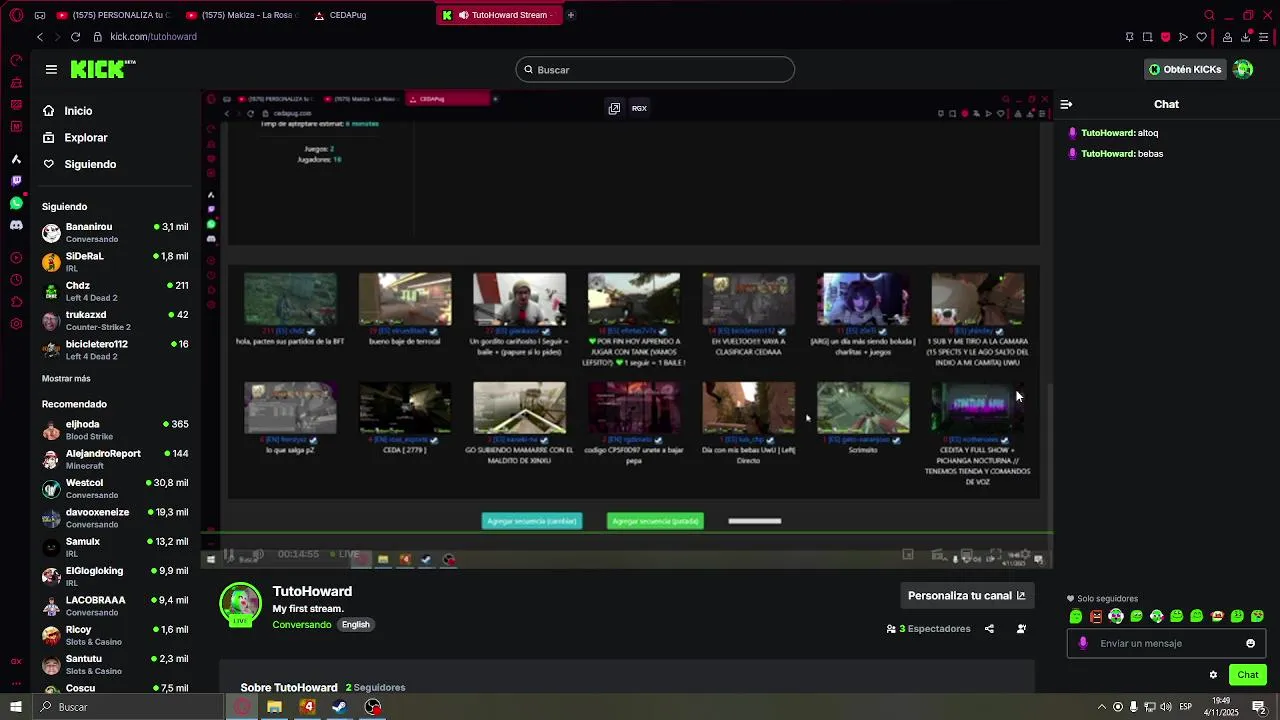Open the user profile avatar menu
Image resolution: width=1280 pixels, height=720 pixels.
(1243, 69)
